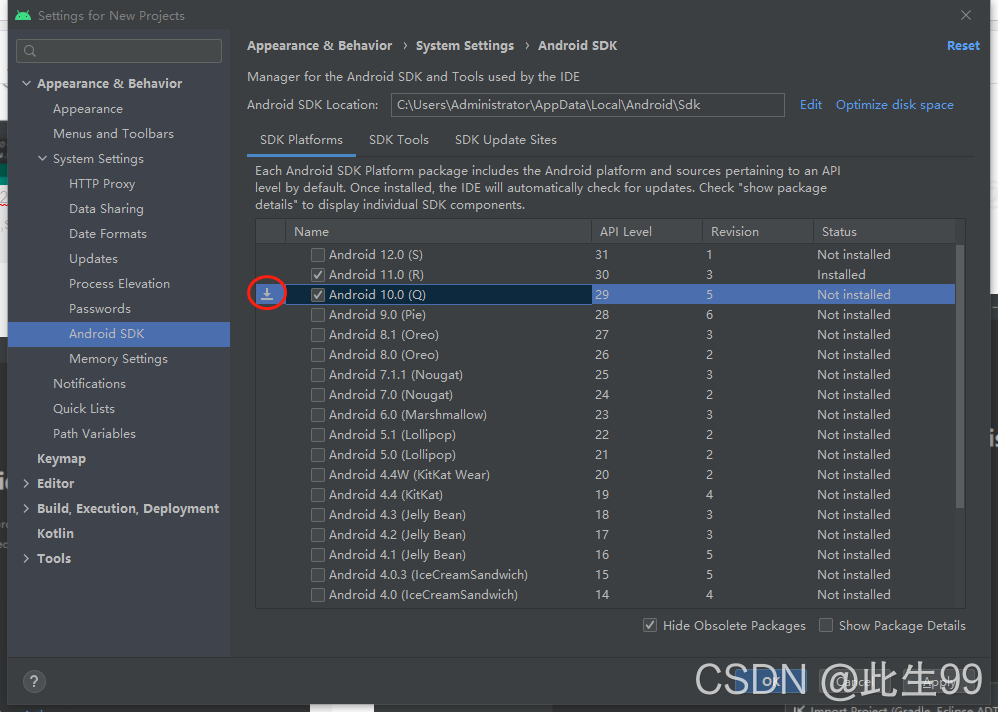
Task: Select Date Formats settings
Action: (108, 234)
